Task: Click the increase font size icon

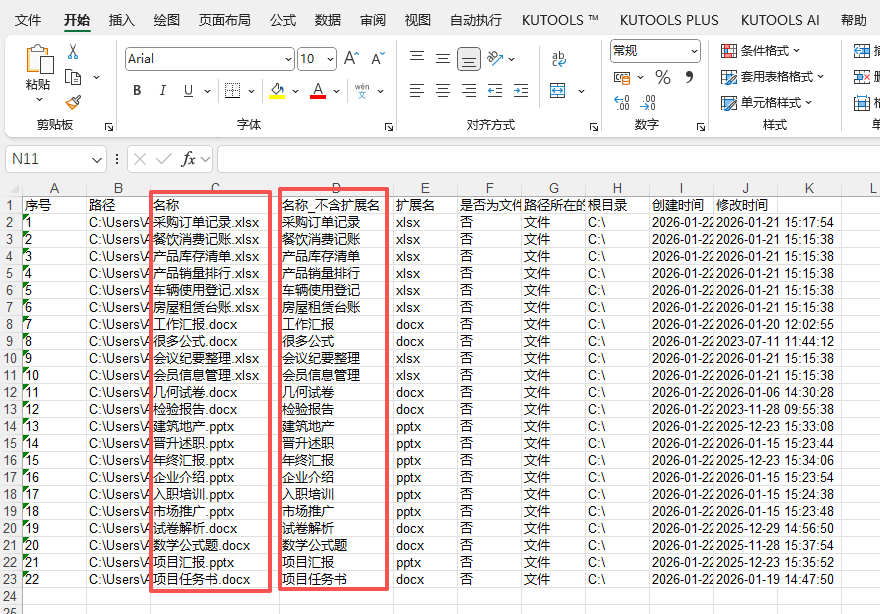Action: tap(350, 58)
